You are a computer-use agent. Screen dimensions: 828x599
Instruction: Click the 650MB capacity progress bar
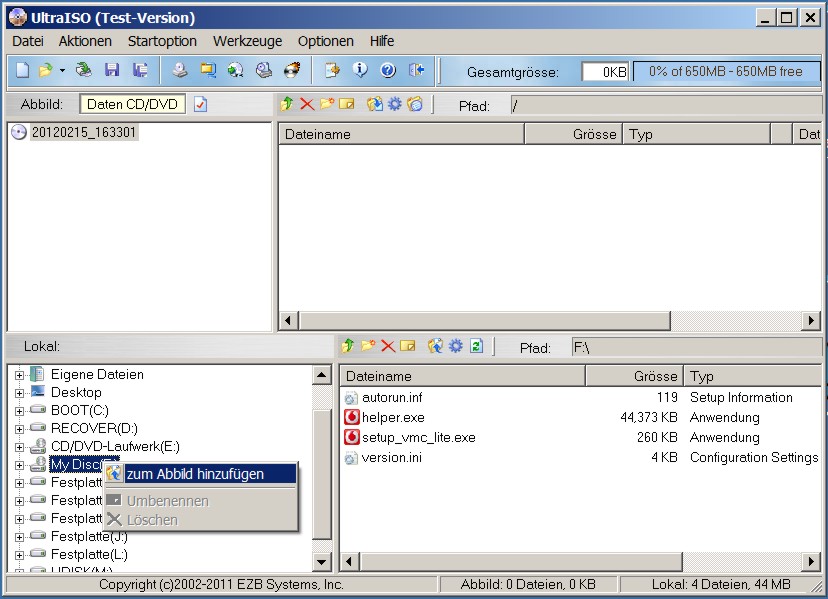click(725, 72)
